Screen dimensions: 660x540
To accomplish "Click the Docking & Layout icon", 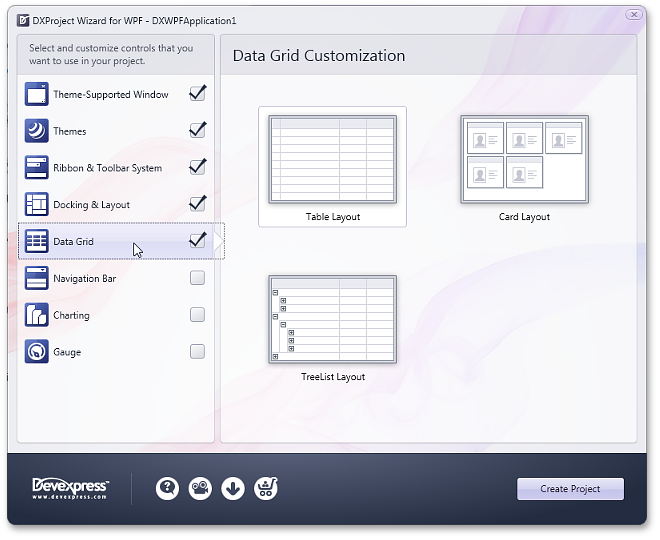I will tap(36, 205).
